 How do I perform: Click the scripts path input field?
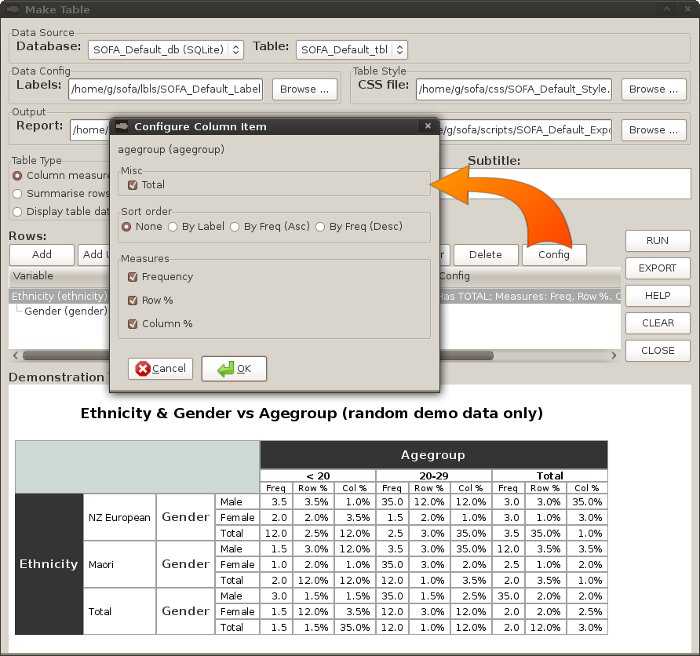click(525, 130)
